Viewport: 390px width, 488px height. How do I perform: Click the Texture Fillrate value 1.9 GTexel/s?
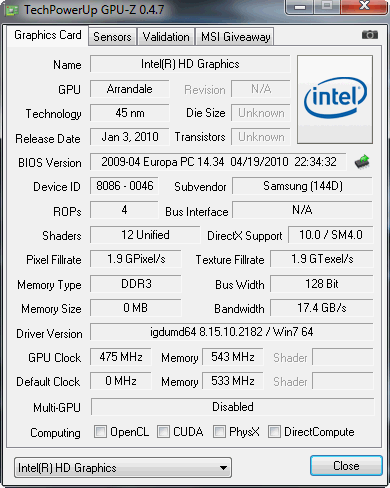322,259
